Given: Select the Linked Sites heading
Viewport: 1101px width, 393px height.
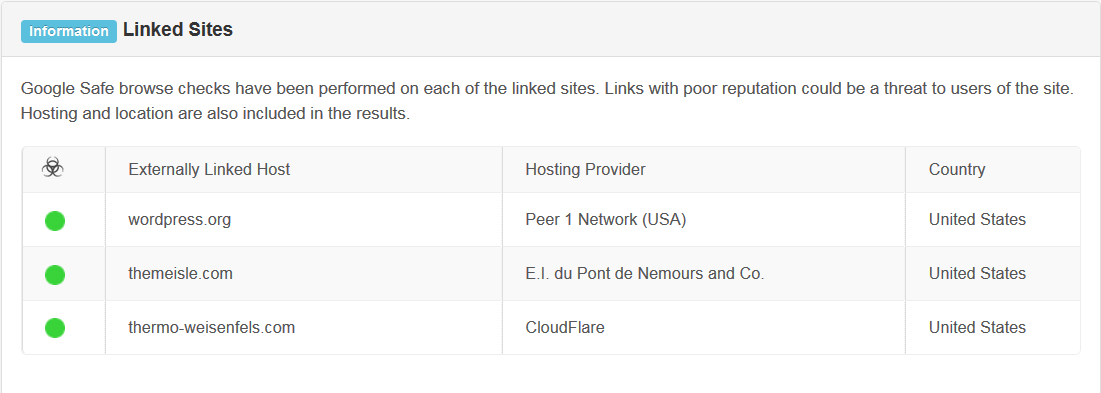Looking at the screenshot, I should 178,29.
